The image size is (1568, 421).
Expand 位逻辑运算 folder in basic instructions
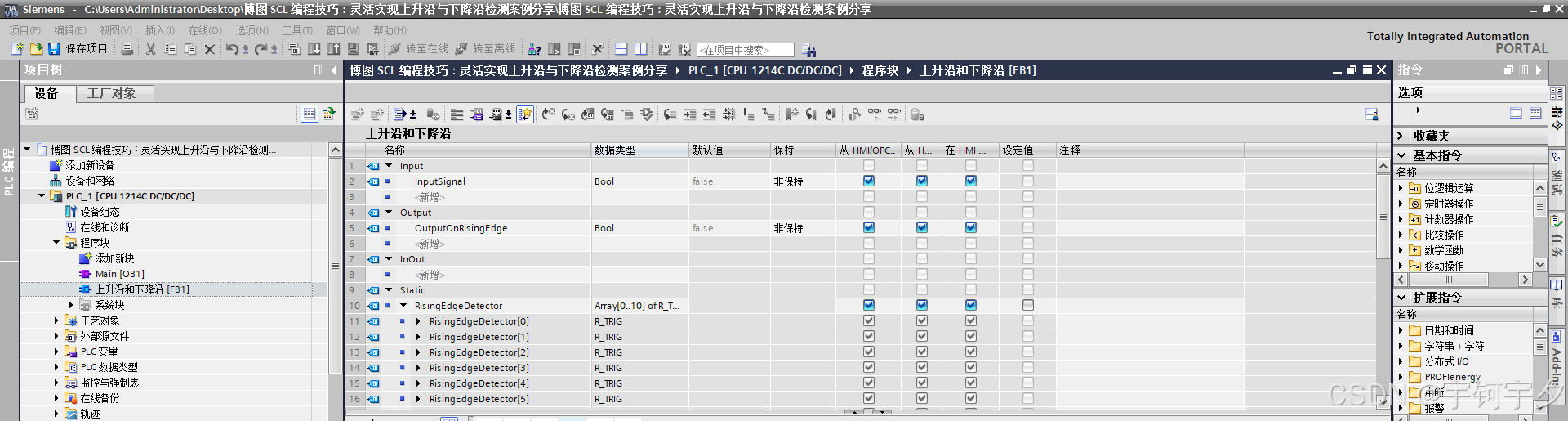pos(1401,188)
